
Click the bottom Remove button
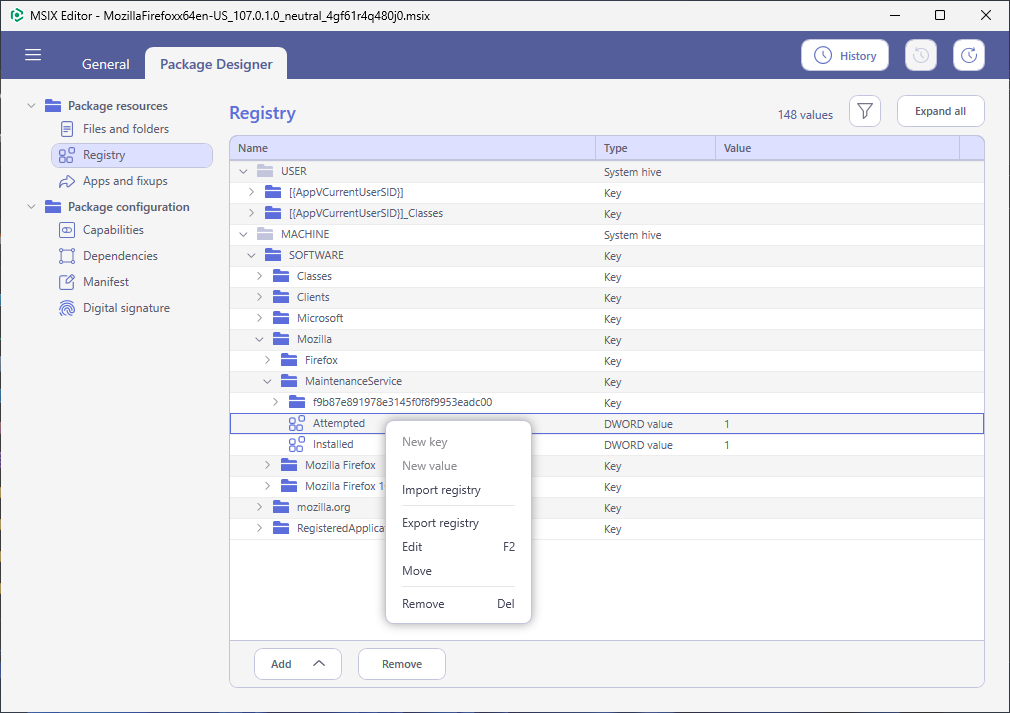[402, 664]
